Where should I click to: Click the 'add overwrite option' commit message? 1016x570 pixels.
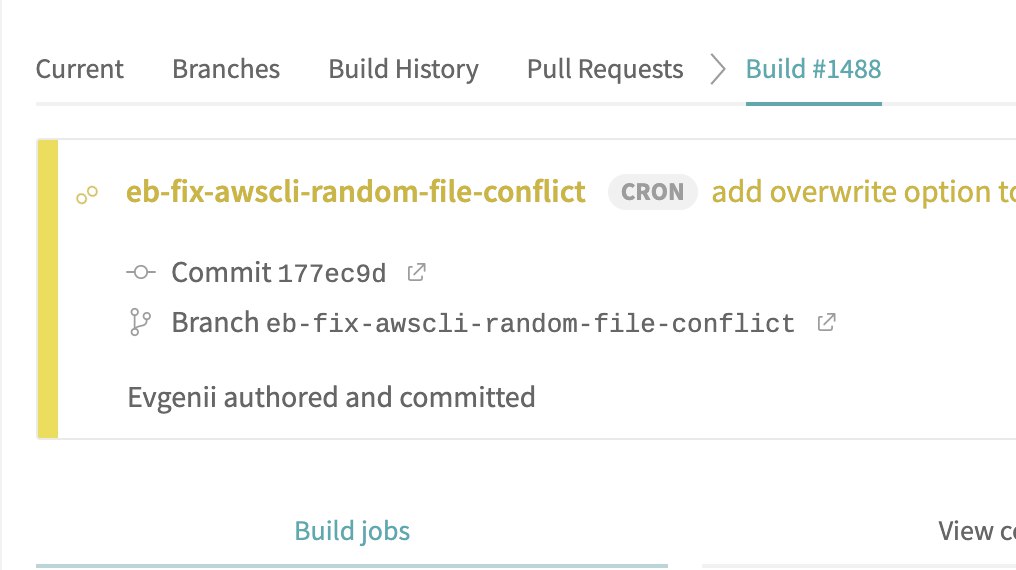864,192
